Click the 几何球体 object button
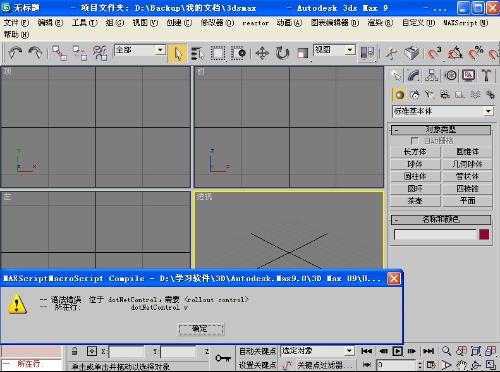Image resolution: width=500 pixels, height=372 pixels. pos(467,164)
